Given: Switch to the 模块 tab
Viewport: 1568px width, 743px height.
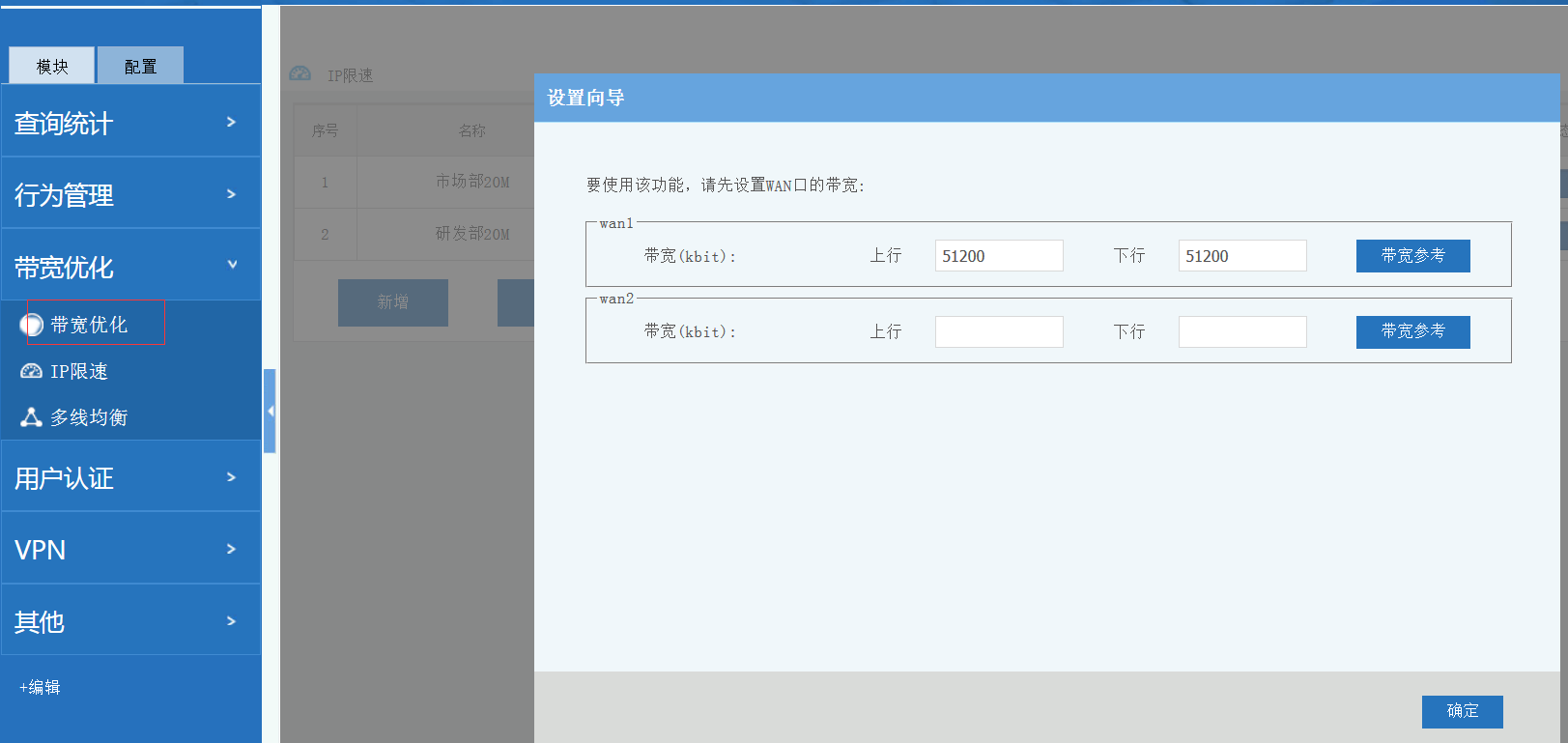Looking at the screenshot, I should [x=52, y=66].
